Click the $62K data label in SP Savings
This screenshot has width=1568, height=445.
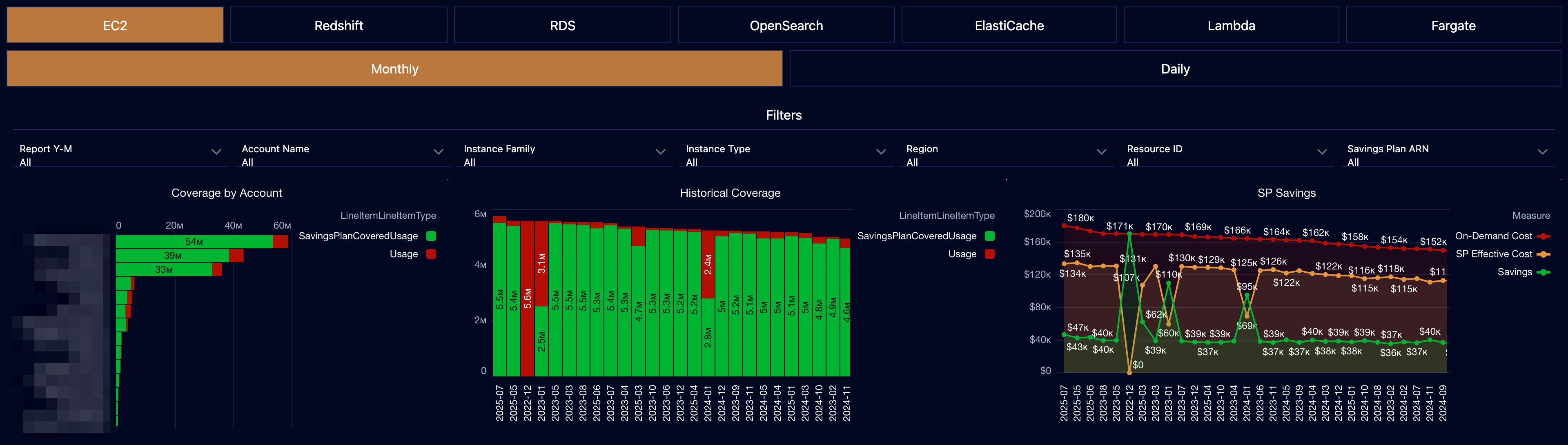tap(1156, 315)
